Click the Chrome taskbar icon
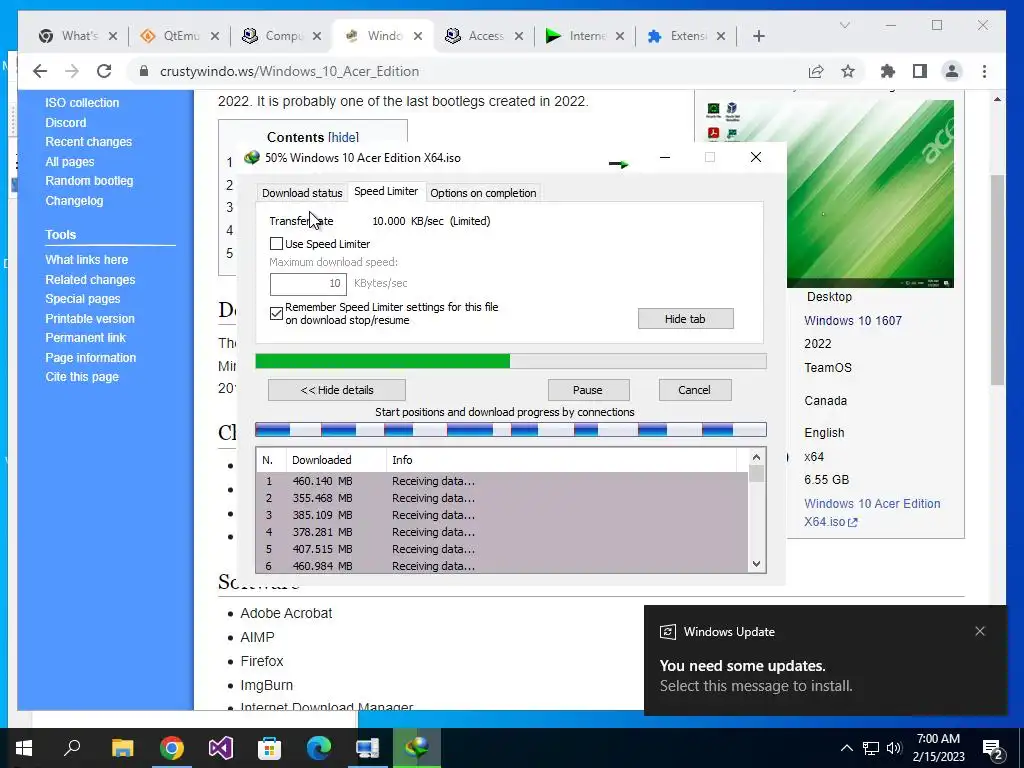This screenshot has width=1024, height=768. [x=172, y=748]
